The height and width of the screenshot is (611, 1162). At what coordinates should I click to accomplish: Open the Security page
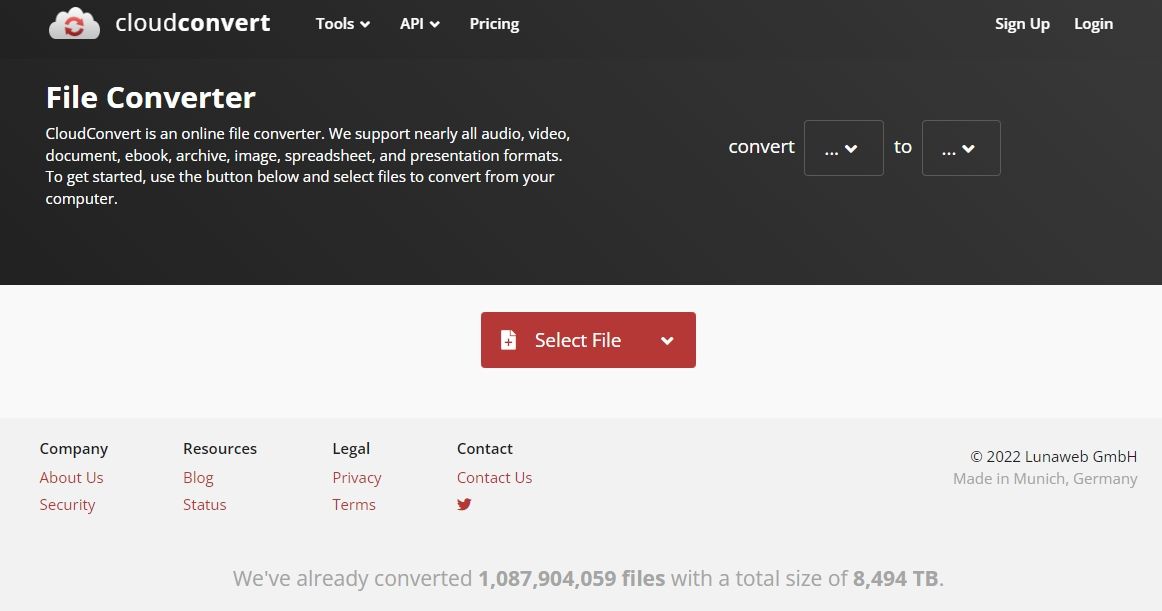pyautogui.click(x=67, y=504)
